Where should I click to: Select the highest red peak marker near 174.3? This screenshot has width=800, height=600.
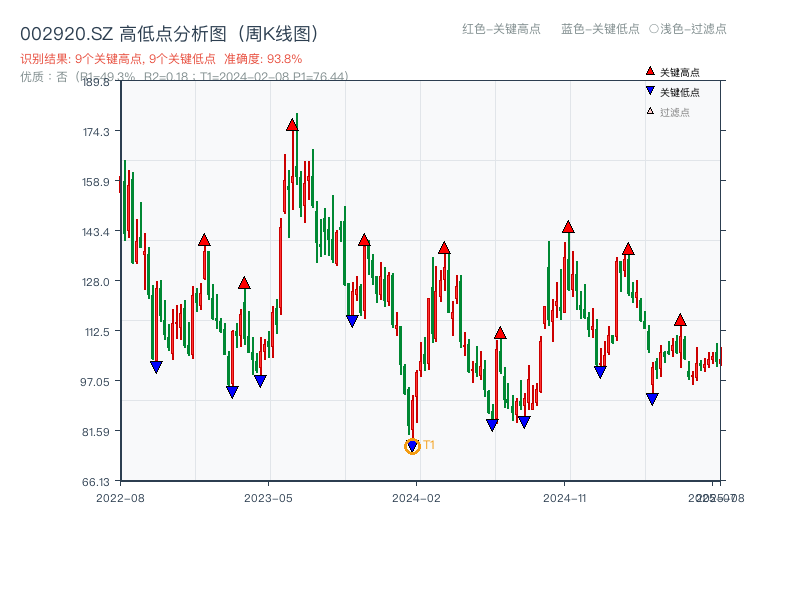click(292, 125)
